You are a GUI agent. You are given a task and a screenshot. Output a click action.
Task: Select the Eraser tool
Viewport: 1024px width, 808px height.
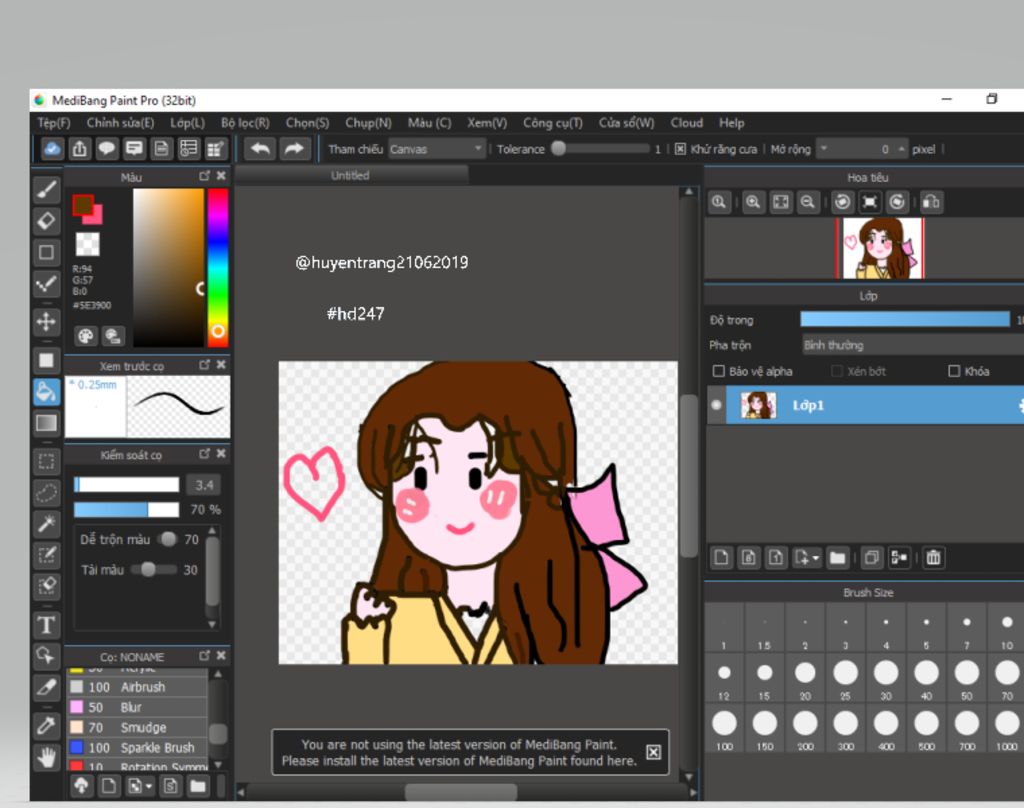[x=46, y=221]
